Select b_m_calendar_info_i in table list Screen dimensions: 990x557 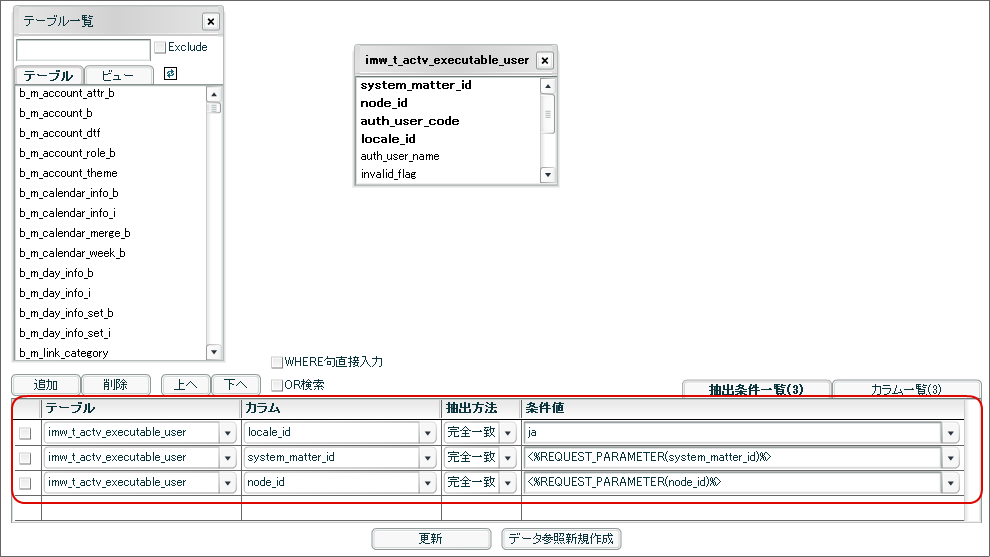(x=68, y=213)
